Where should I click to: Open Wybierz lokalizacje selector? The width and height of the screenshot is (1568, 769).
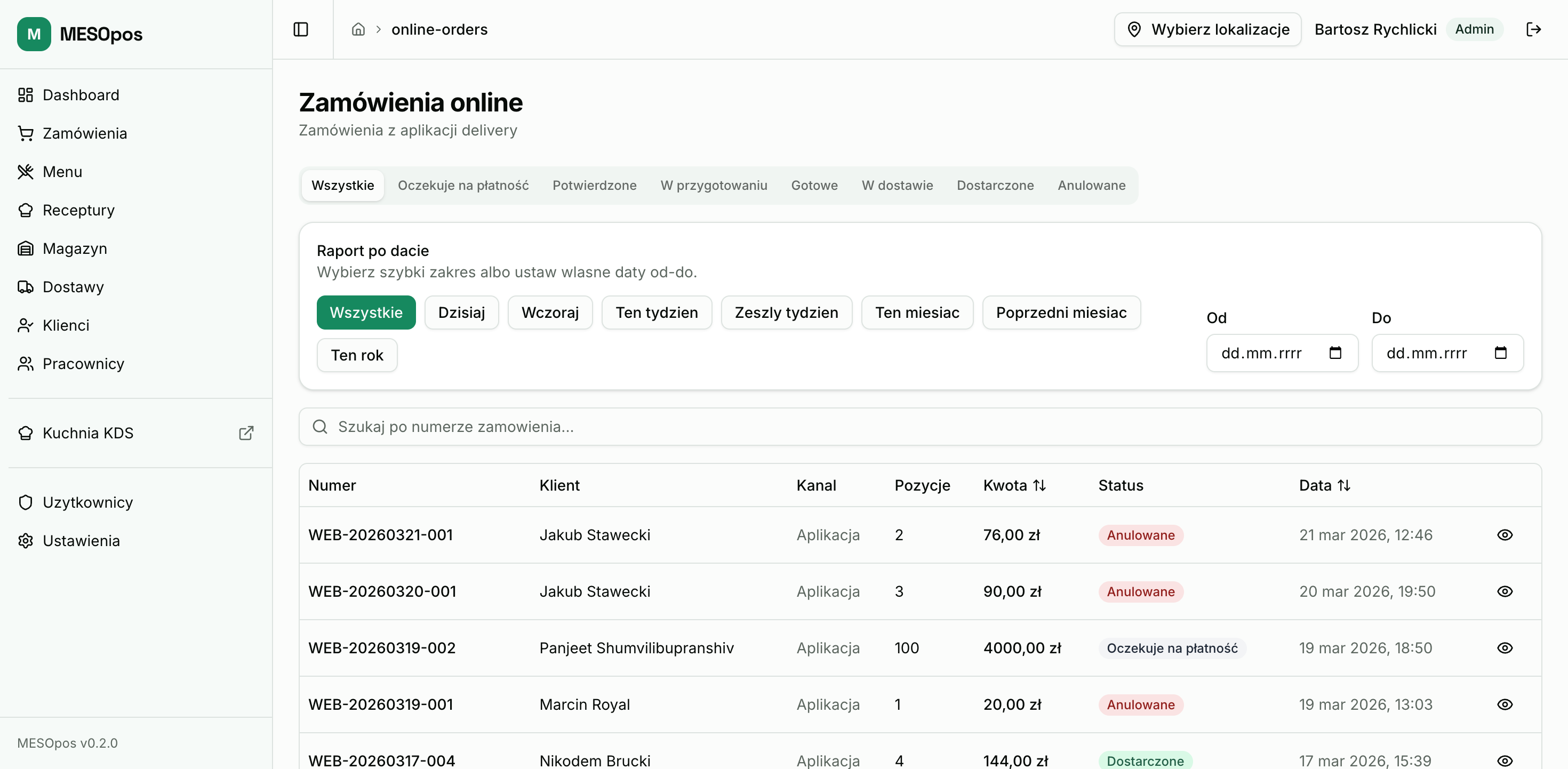tap(1207, 29)
